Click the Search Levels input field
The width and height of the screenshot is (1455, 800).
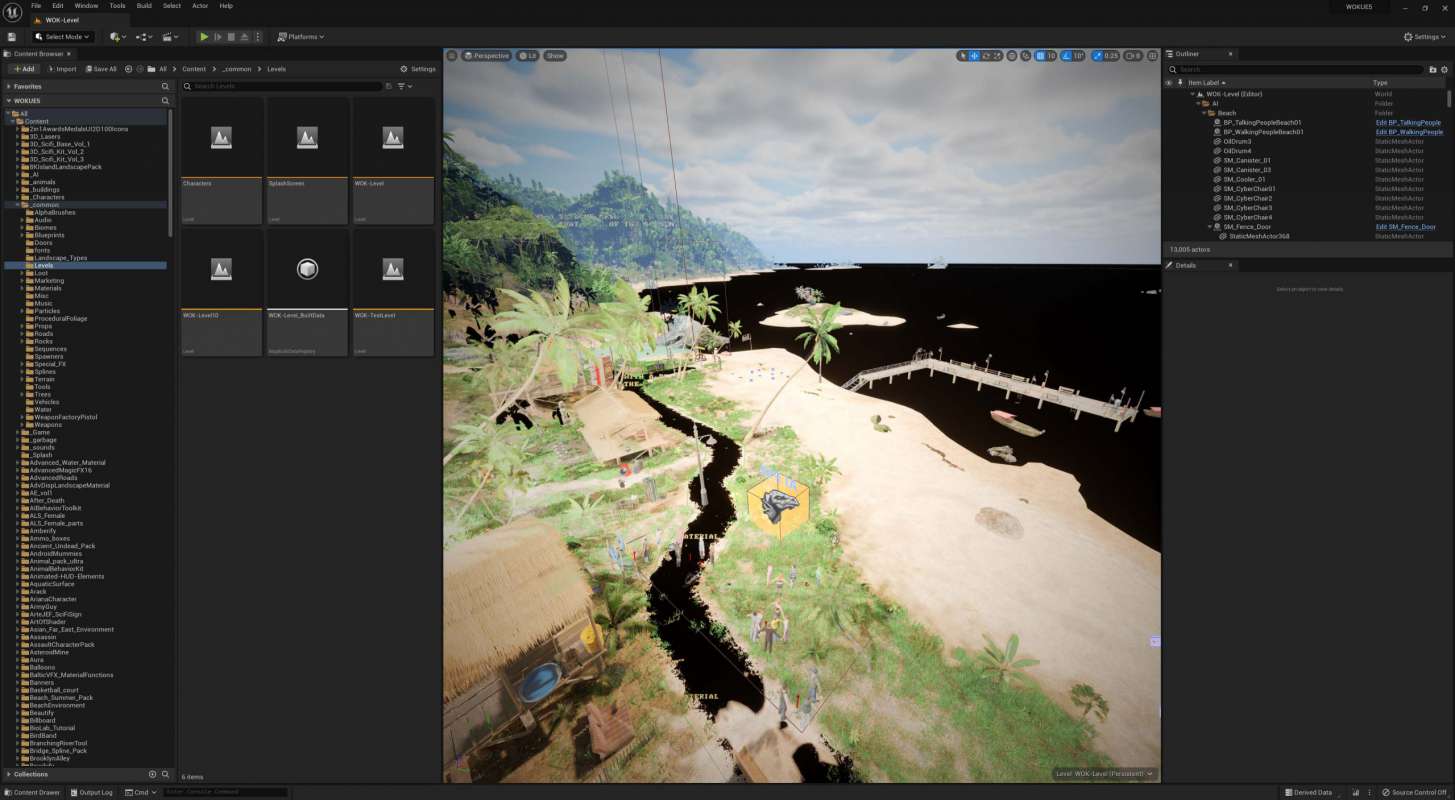282,87
